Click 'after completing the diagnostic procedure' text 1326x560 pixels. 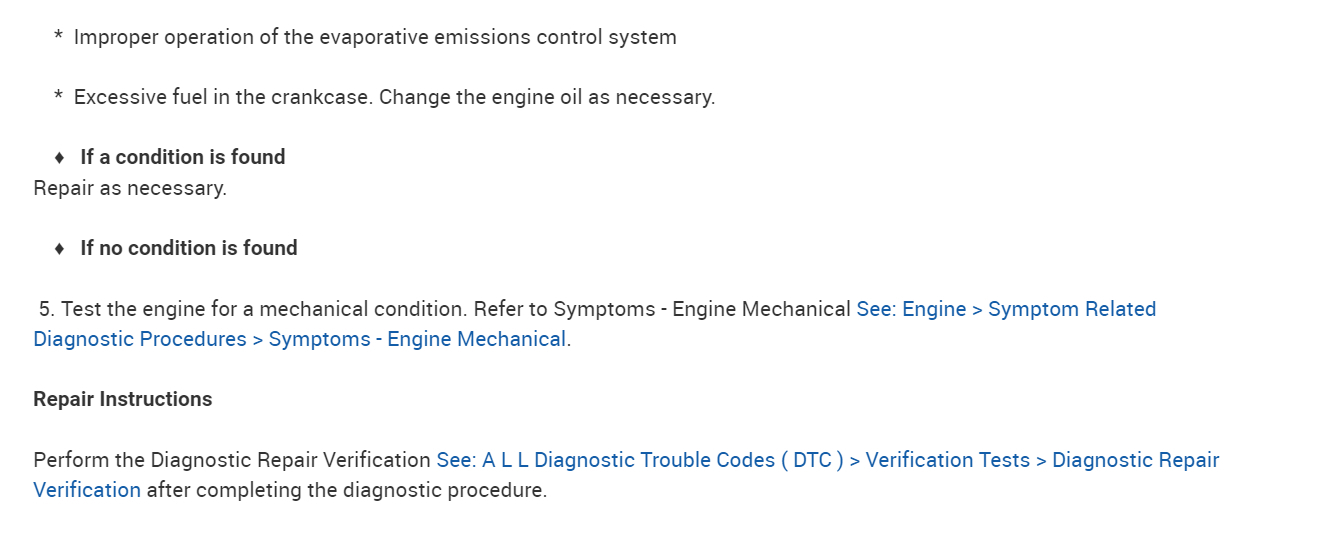click(x=346, y=490)
